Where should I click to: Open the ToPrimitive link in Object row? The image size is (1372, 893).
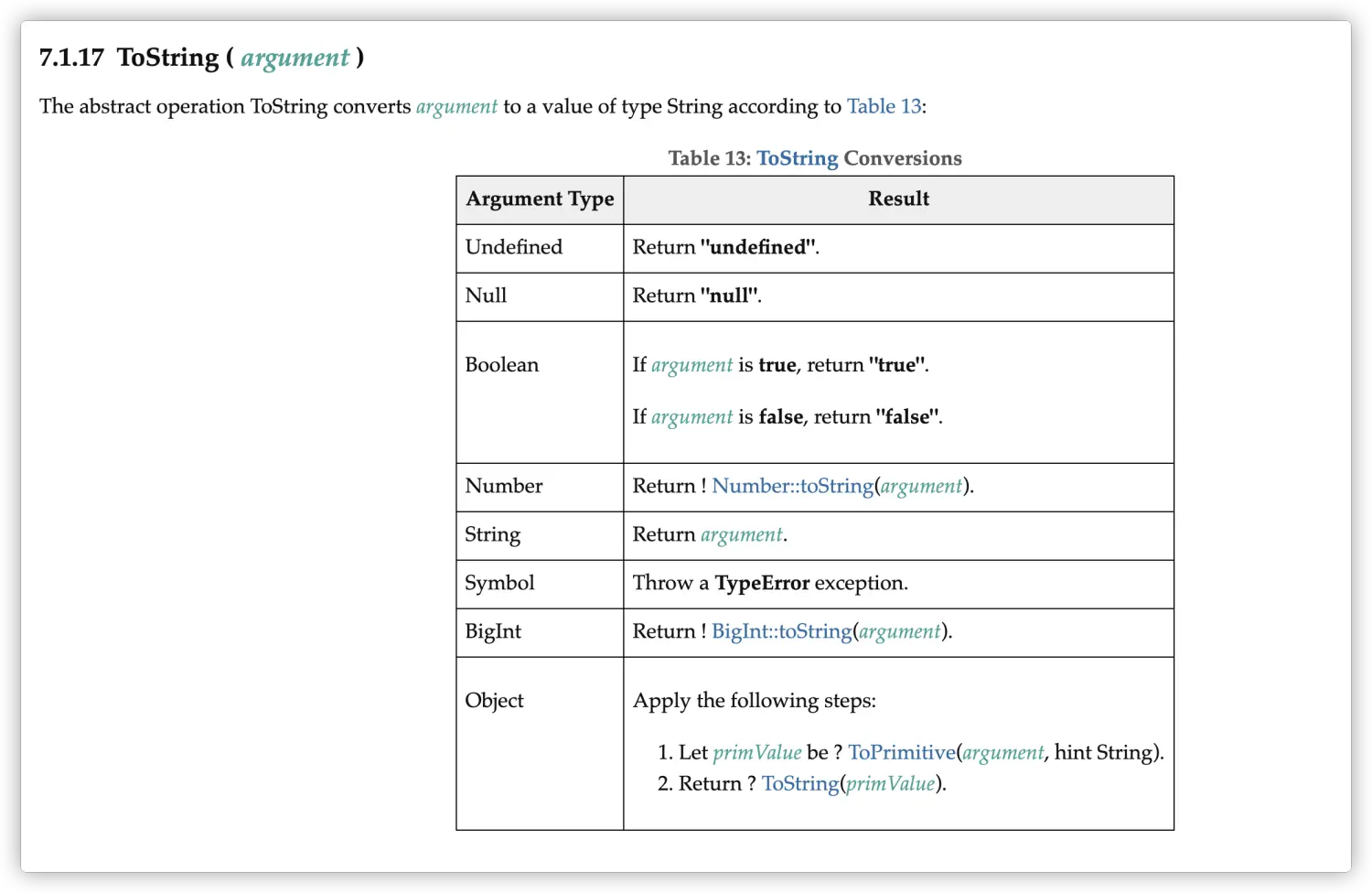click(901, 752)
